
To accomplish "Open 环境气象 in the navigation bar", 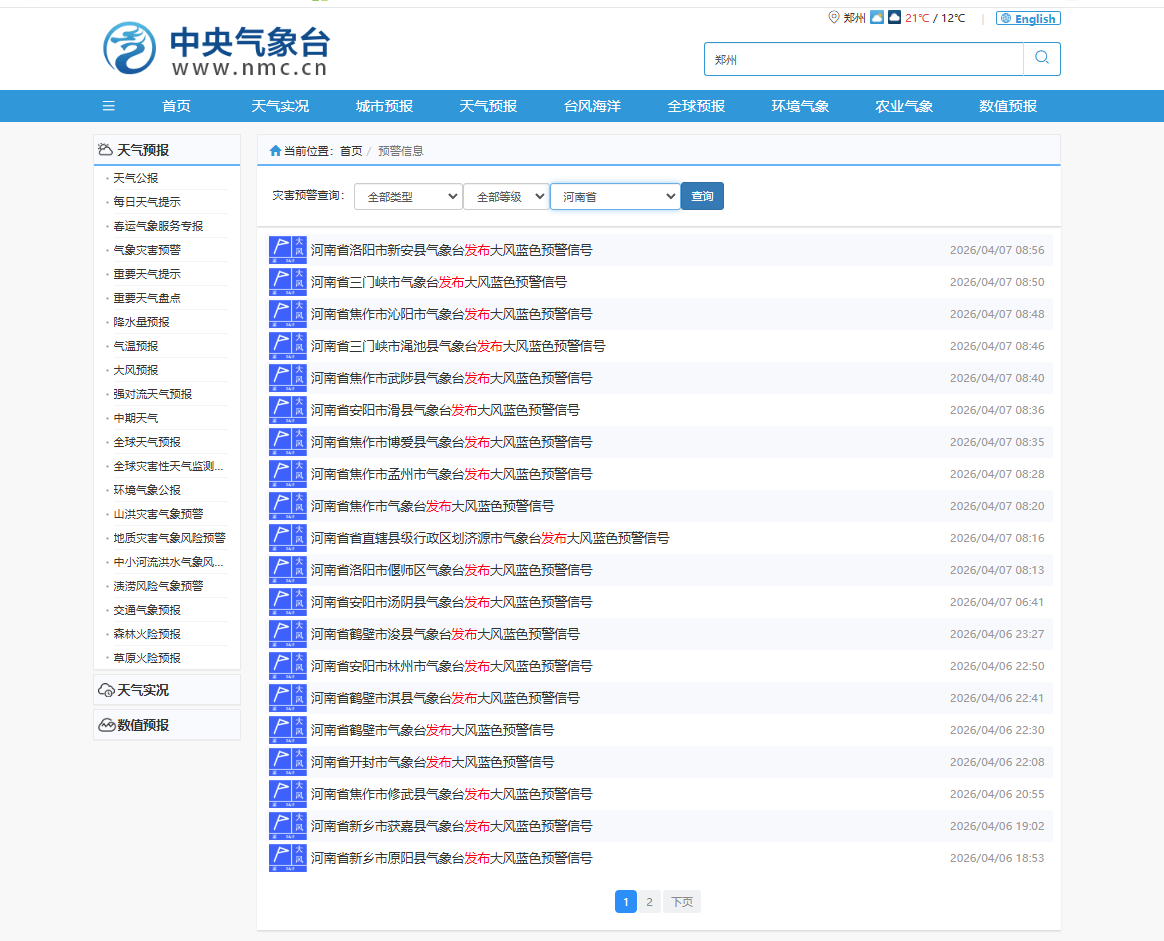I will click(800, 106).
